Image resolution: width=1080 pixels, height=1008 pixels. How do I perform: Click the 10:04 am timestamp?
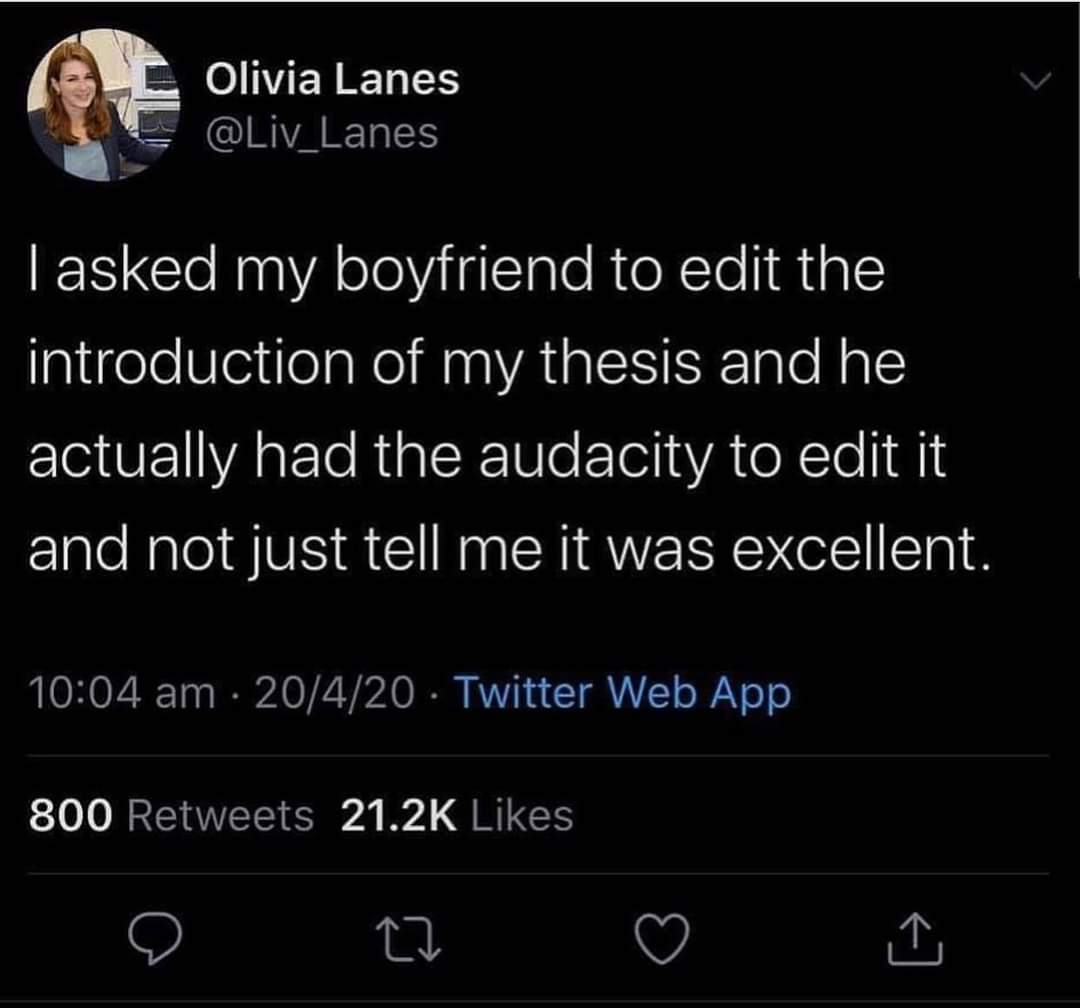122,693
